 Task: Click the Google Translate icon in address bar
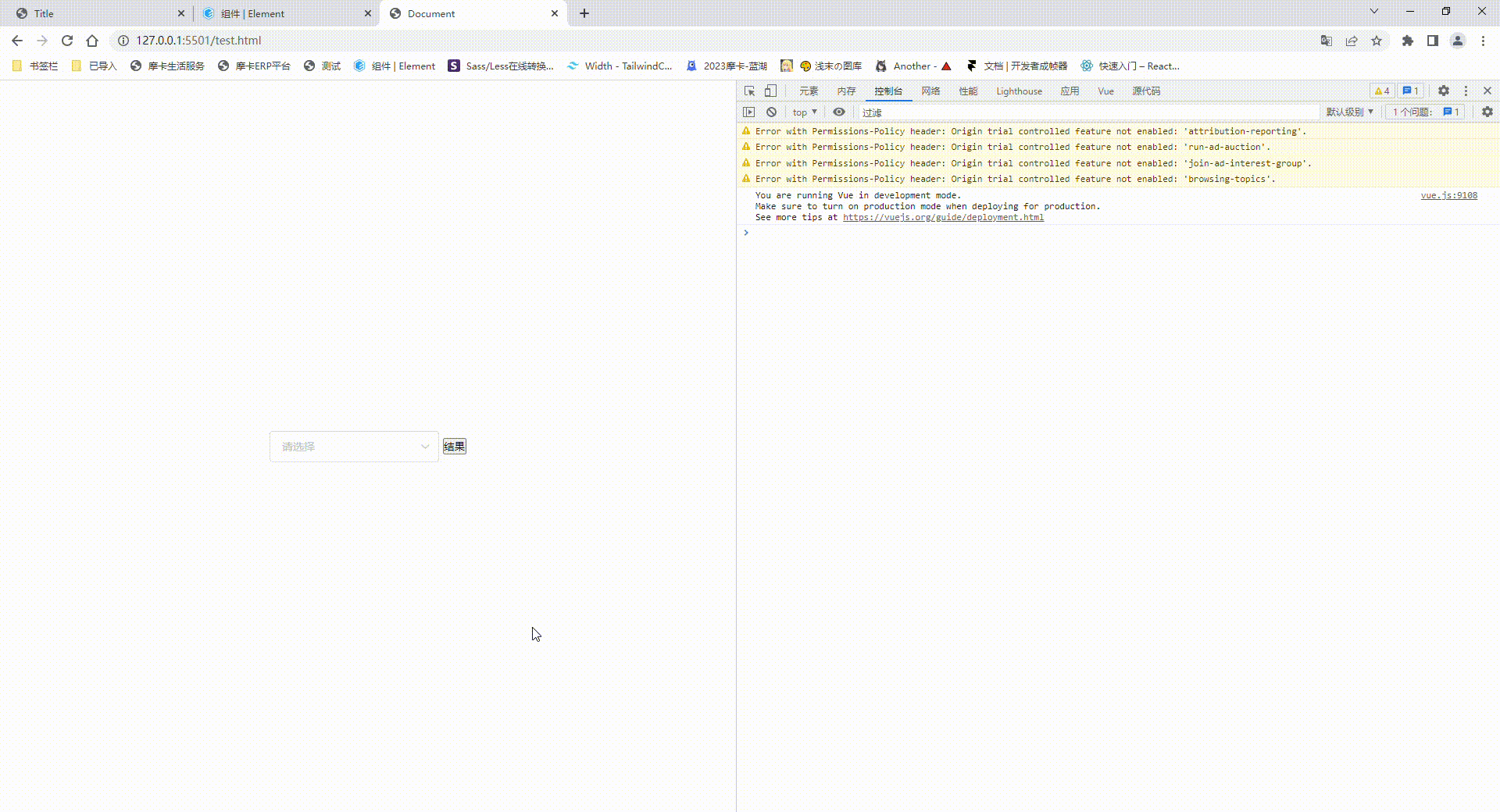[x=1326, y=41]
